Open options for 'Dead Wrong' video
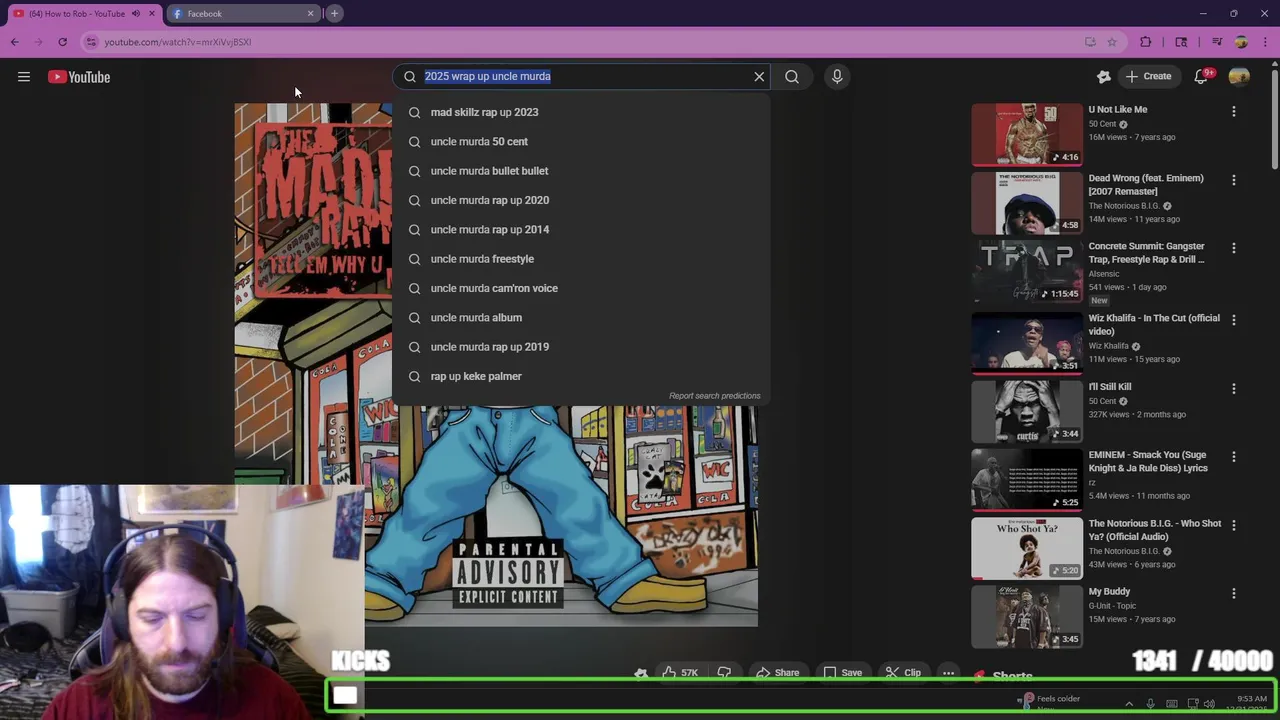This screenshot has width=1280, height=720. [1233, 180]
